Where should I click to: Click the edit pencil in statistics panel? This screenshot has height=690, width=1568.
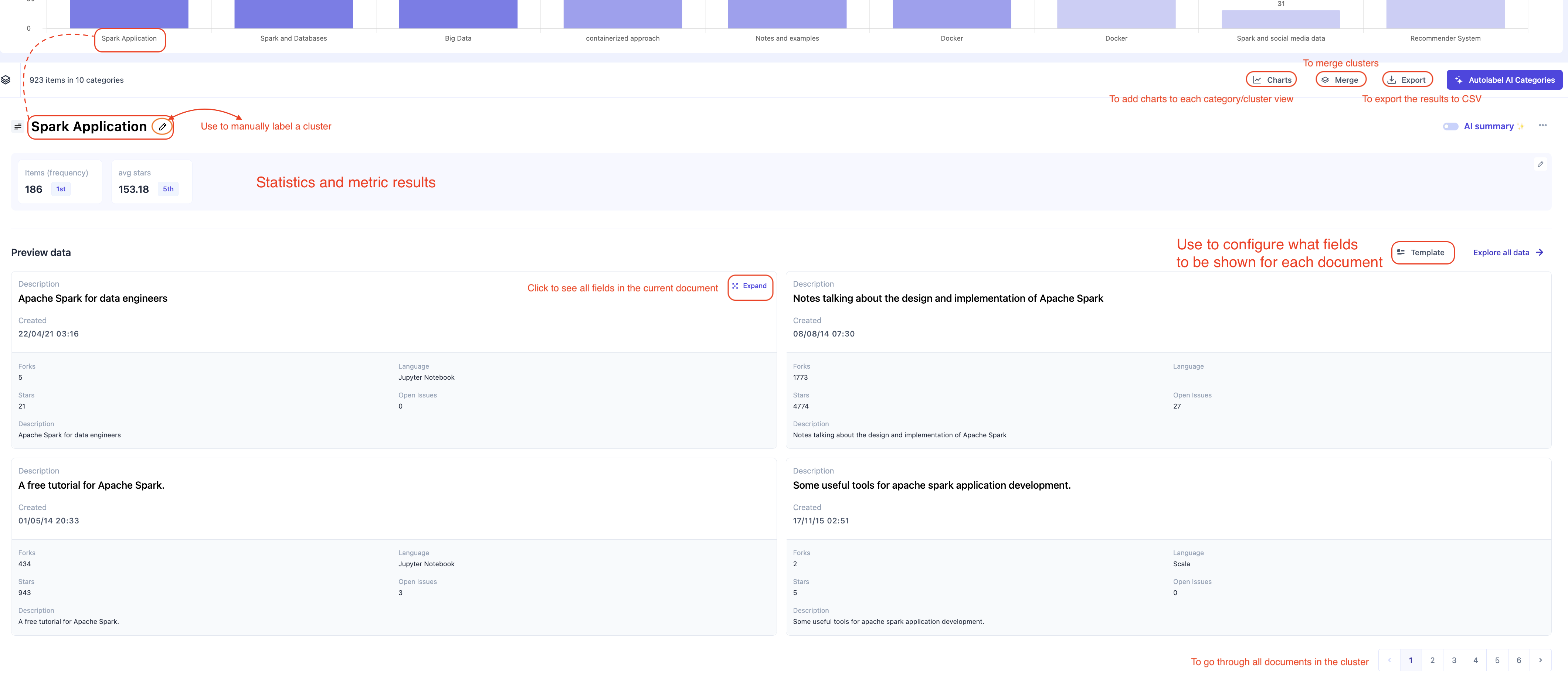click(1540, 164)
